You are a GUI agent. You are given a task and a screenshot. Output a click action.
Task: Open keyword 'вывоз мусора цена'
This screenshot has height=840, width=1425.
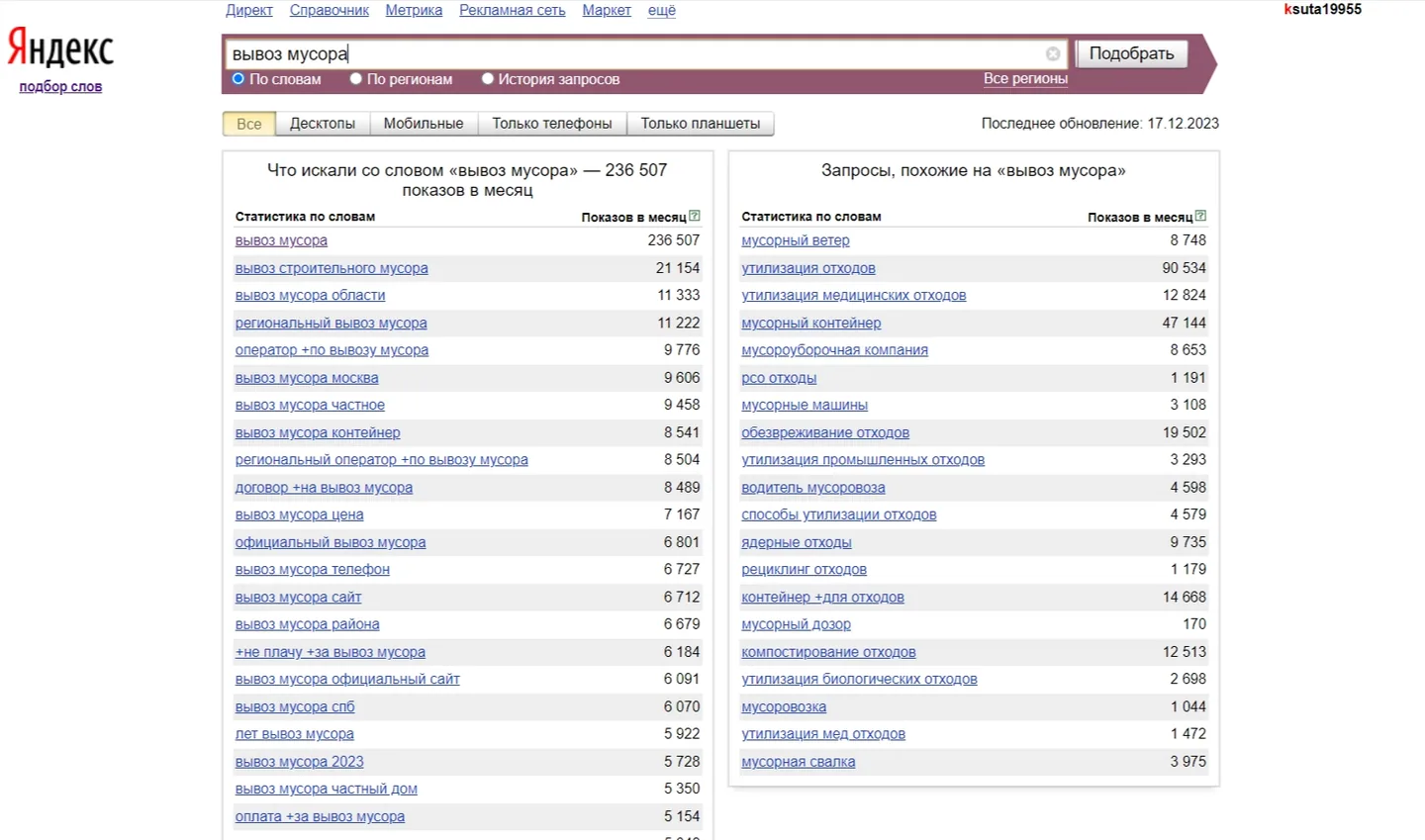tap(299, 514)
